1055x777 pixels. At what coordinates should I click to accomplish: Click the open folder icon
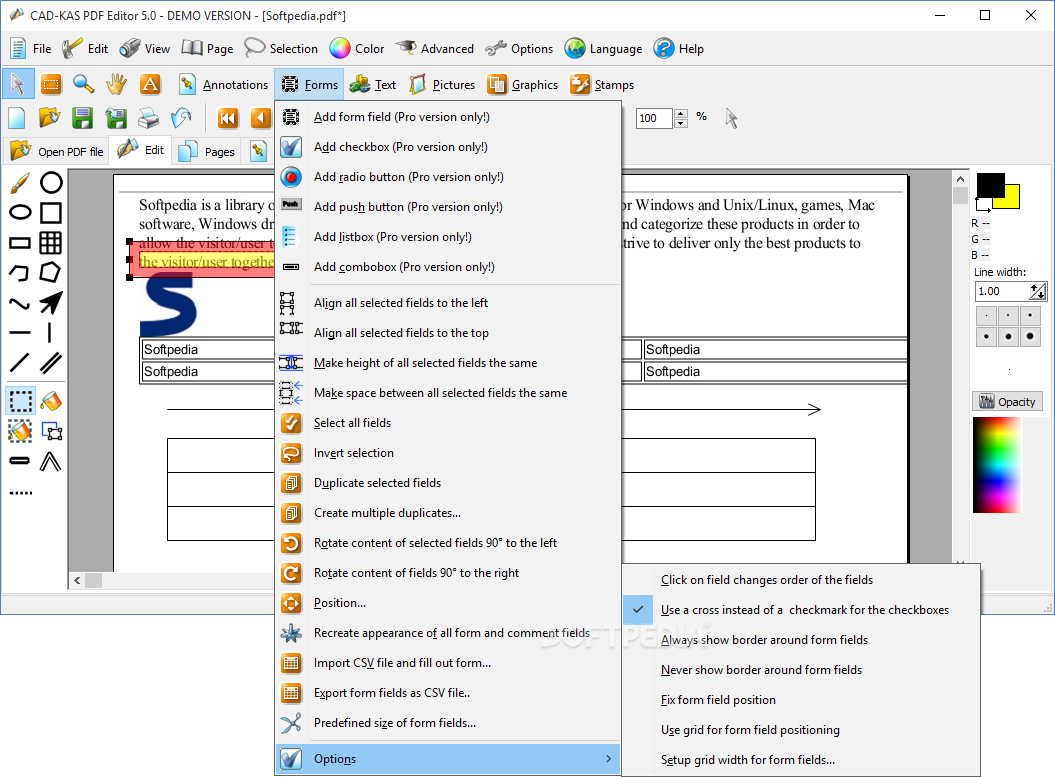49,118
